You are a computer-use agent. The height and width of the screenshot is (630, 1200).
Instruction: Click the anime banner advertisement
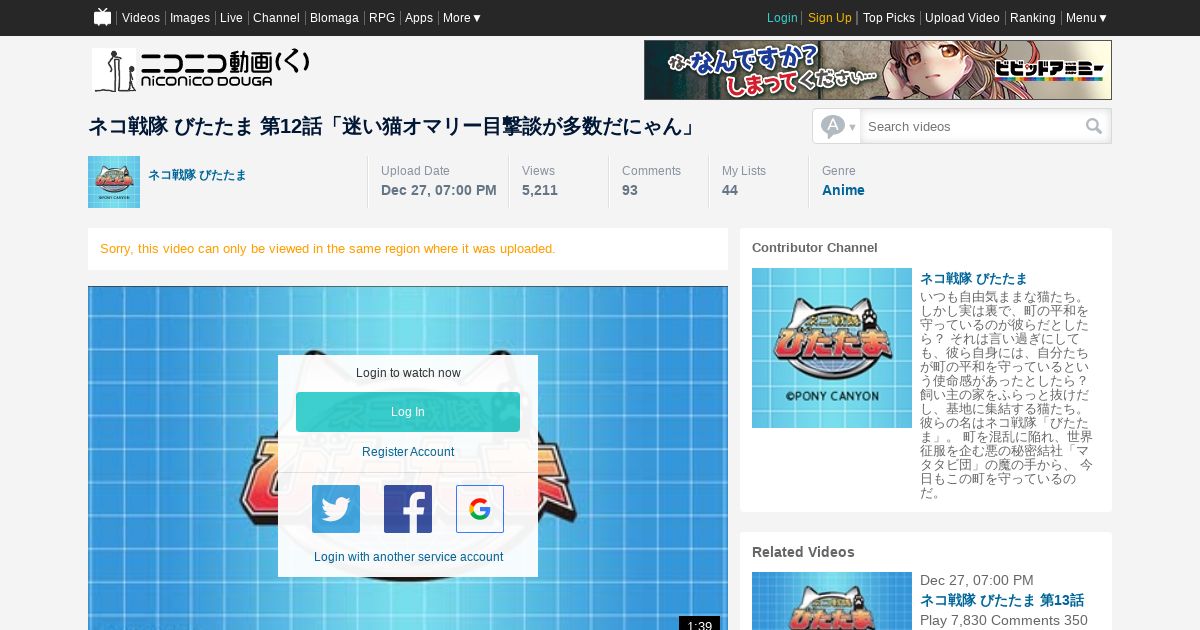pos(878,70)
